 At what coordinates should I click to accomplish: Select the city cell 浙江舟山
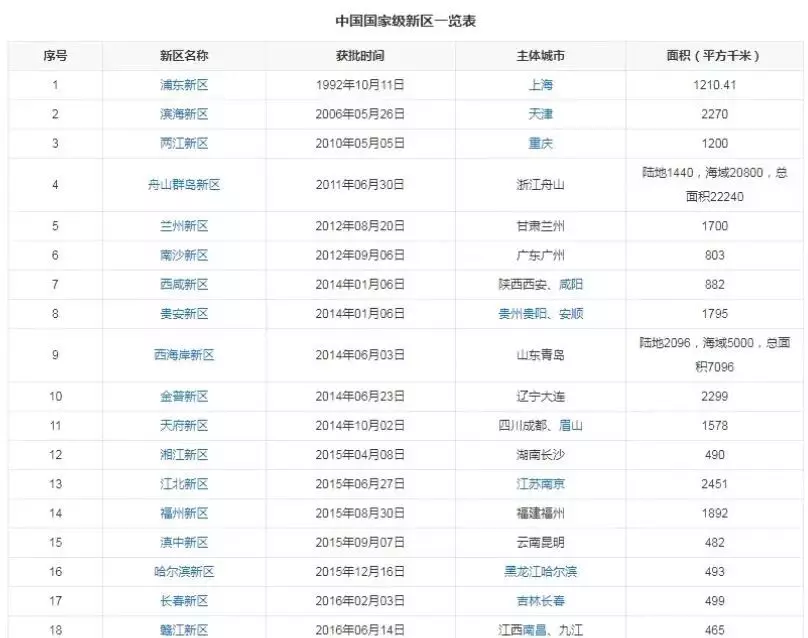click(x=541, y=185)
